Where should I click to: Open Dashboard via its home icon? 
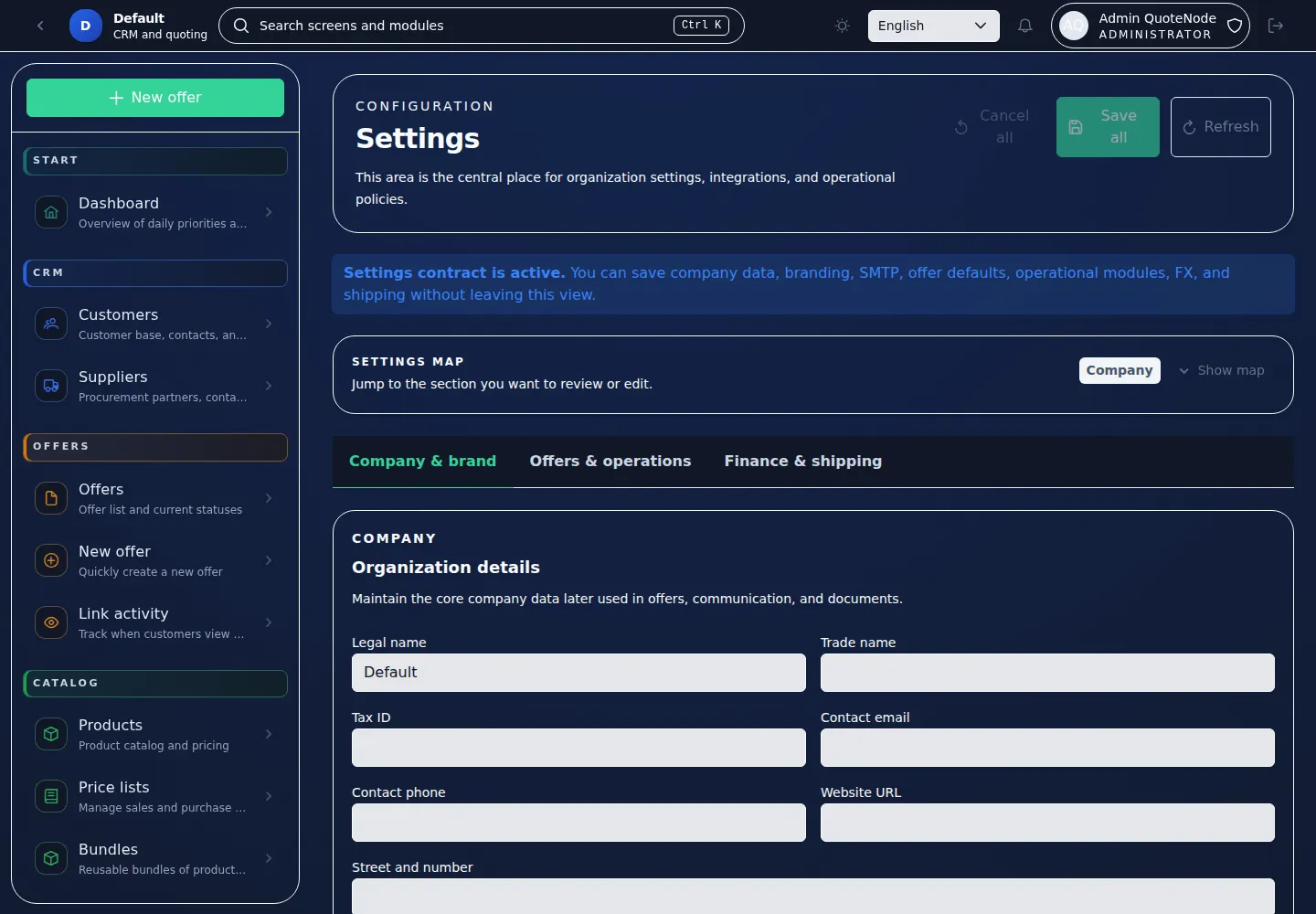point(51,212)
